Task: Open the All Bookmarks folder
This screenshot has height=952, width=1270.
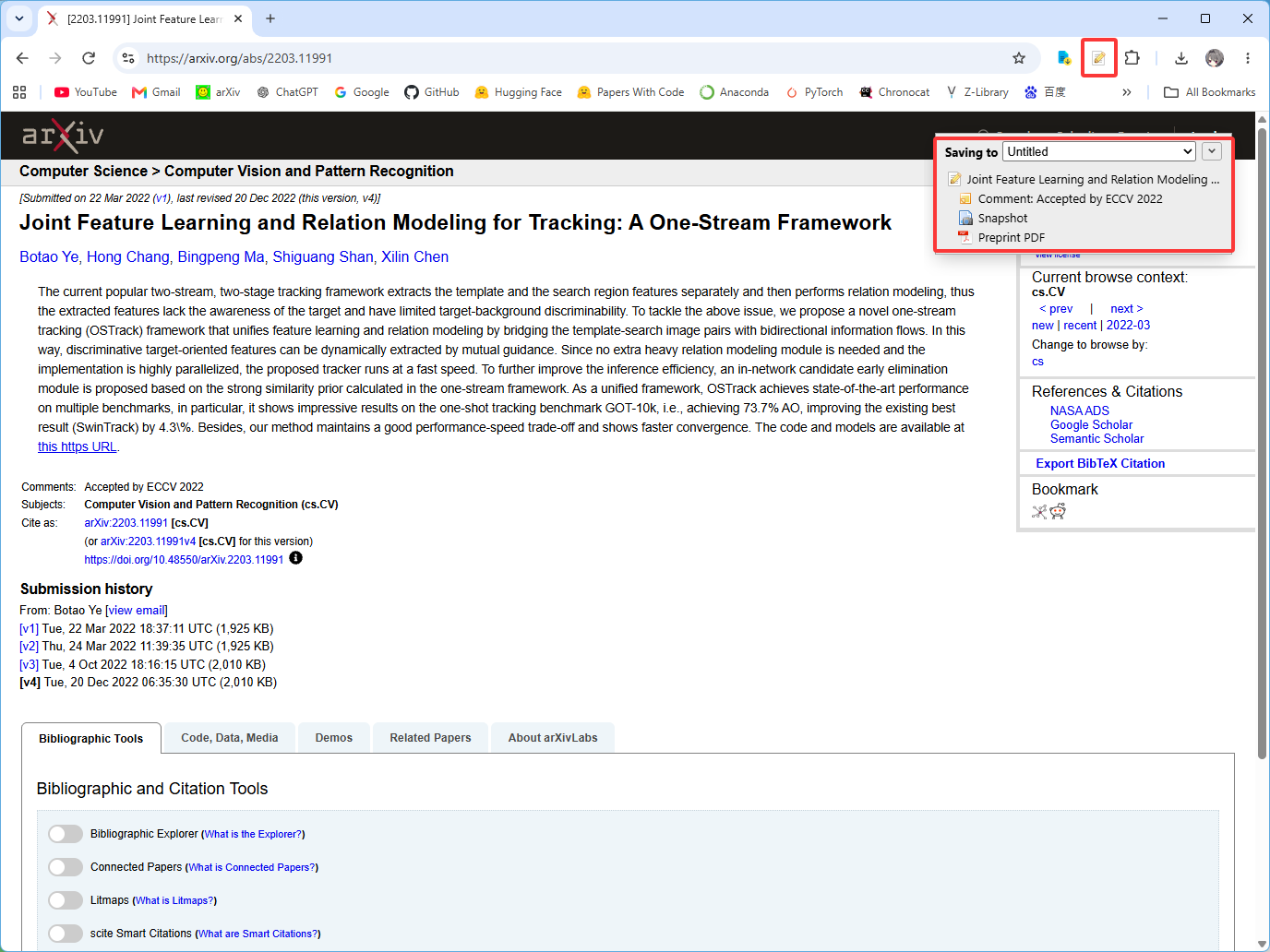Action: pos(1209,92)
